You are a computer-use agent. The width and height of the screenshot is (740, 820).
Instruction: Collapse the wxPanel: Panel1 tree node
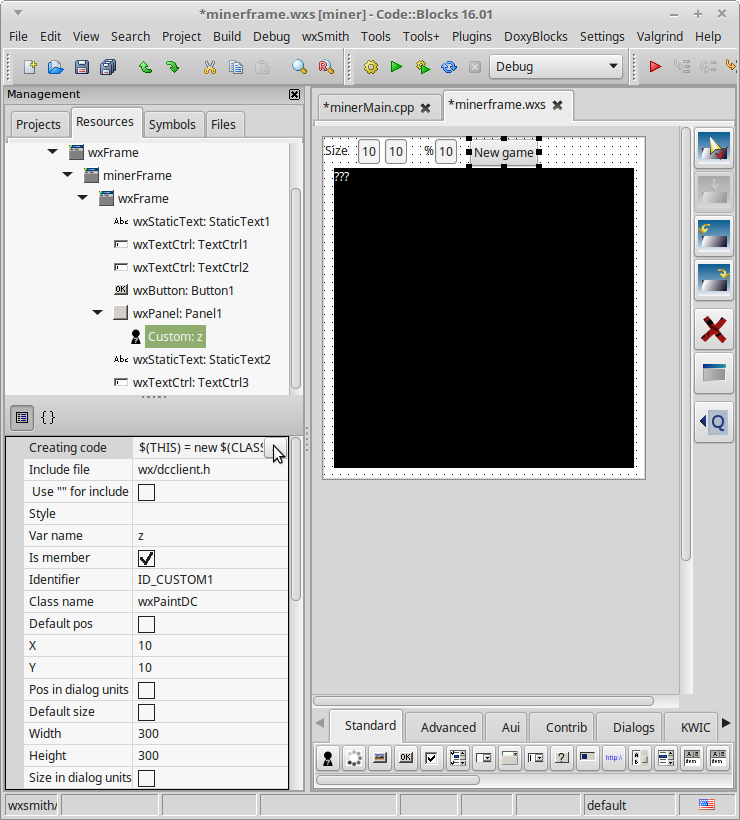98,313
